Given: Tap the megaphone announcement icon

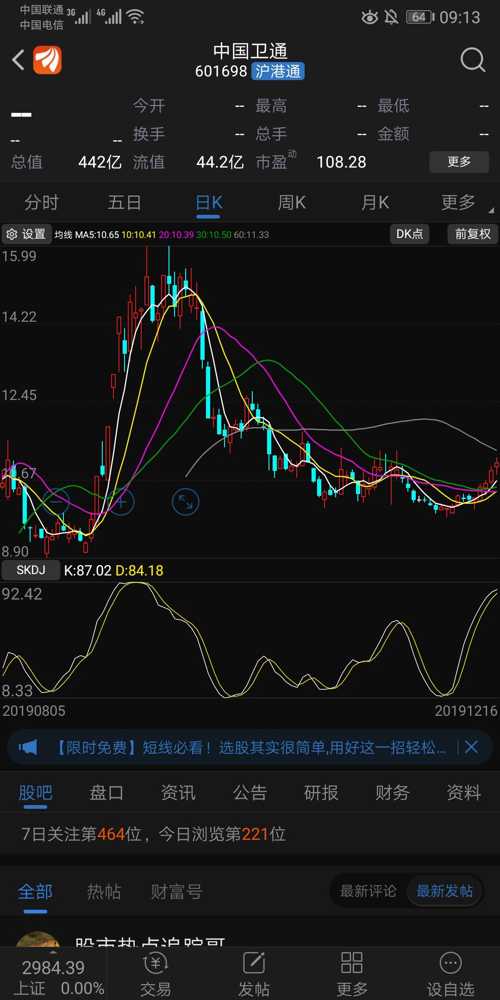Looking at the screenshot, I should [x=28, y=747].
